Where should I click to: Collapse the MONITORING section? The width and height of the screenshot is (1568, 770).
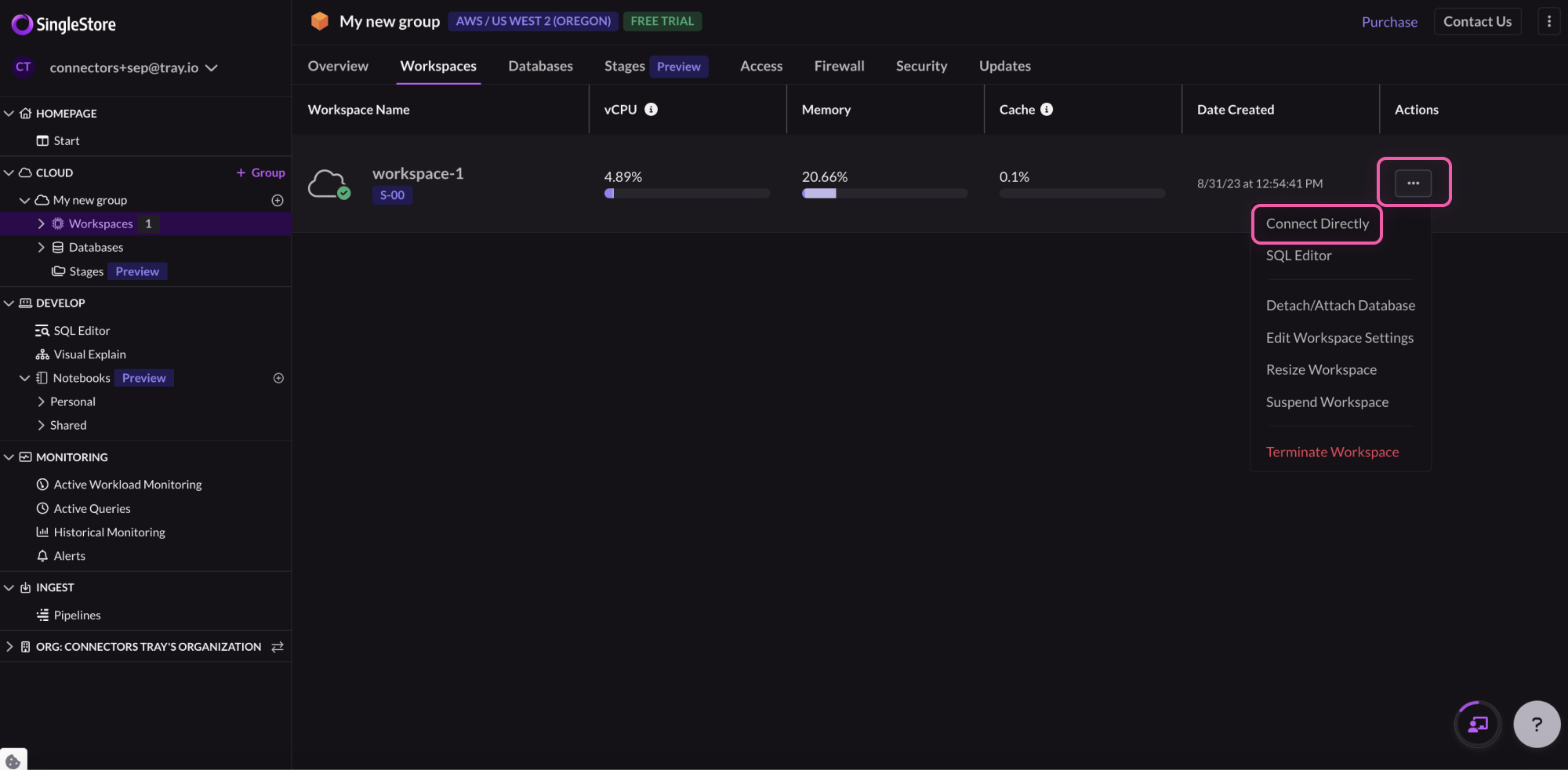coord(9,457)
